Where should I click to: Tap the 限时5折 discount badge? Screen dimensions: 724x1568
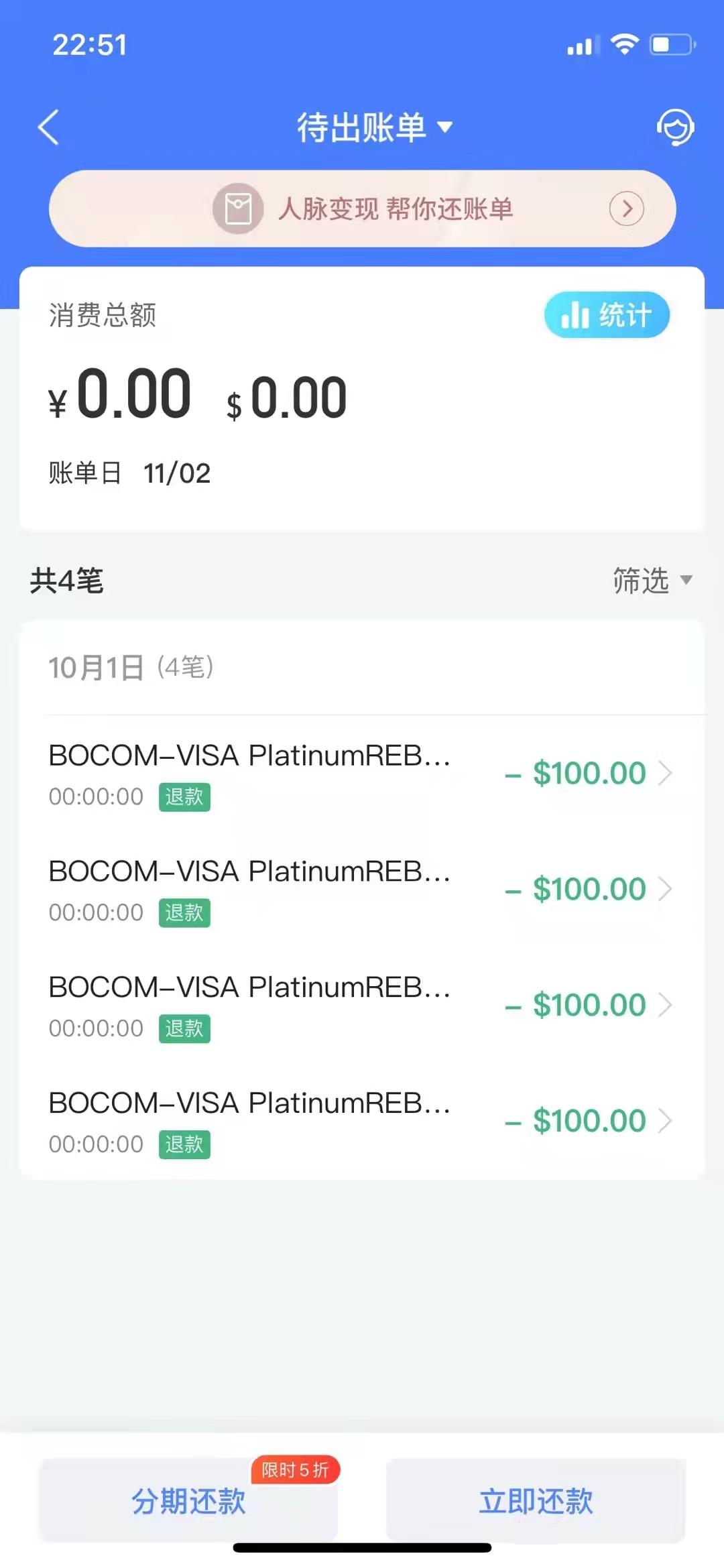point(296,1470)
